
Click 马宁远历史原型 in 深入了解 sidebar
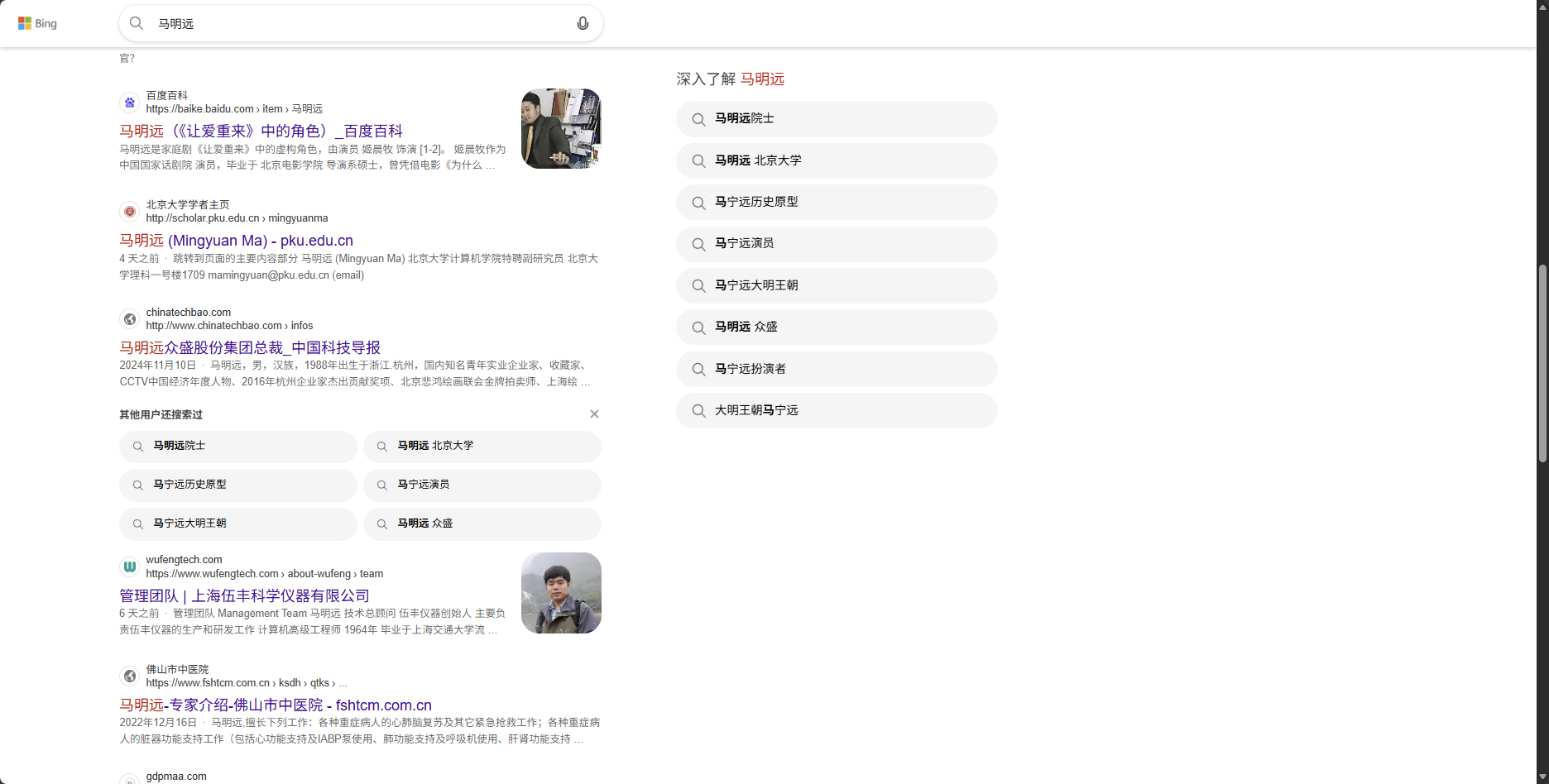(x=837, y=203)
